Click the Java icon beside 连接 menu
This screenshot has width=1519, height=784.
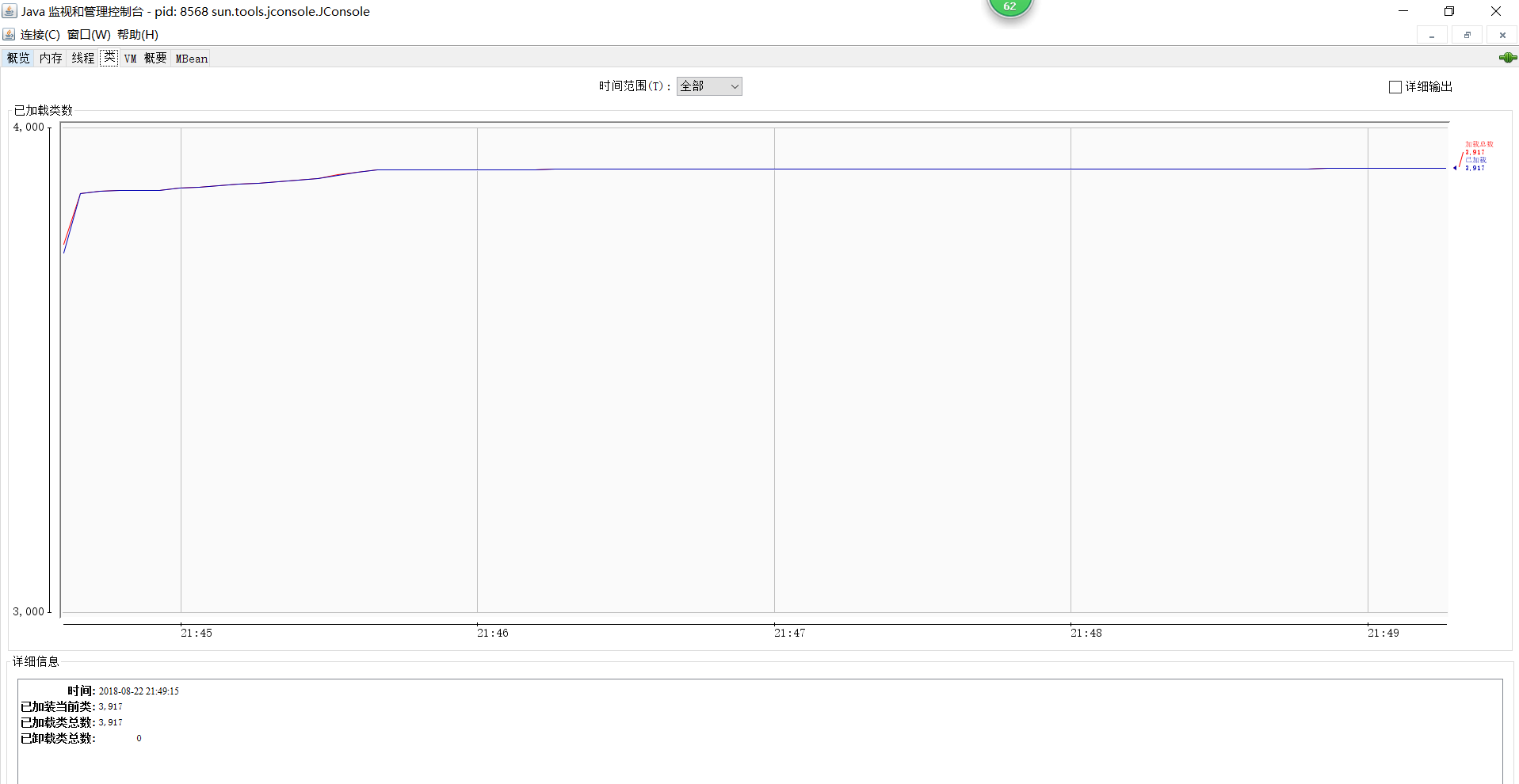point(9,35)
